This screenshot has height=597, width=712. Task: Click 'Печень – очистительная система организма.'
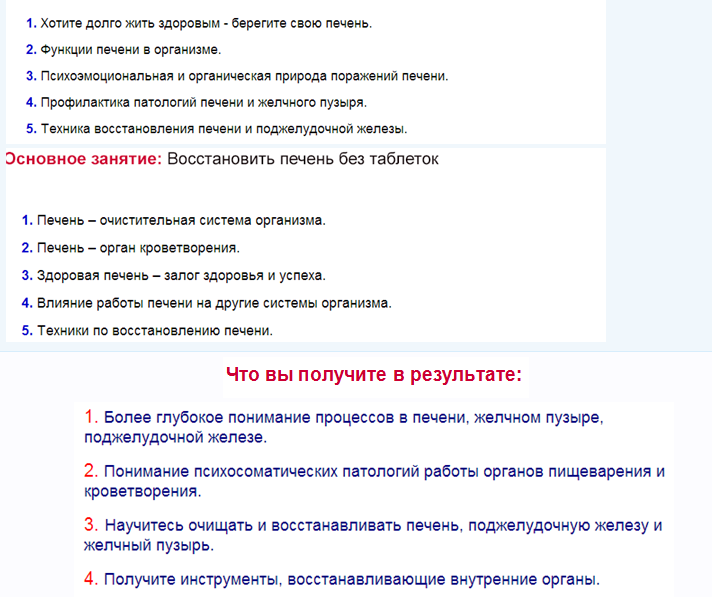tap(181, 221)
